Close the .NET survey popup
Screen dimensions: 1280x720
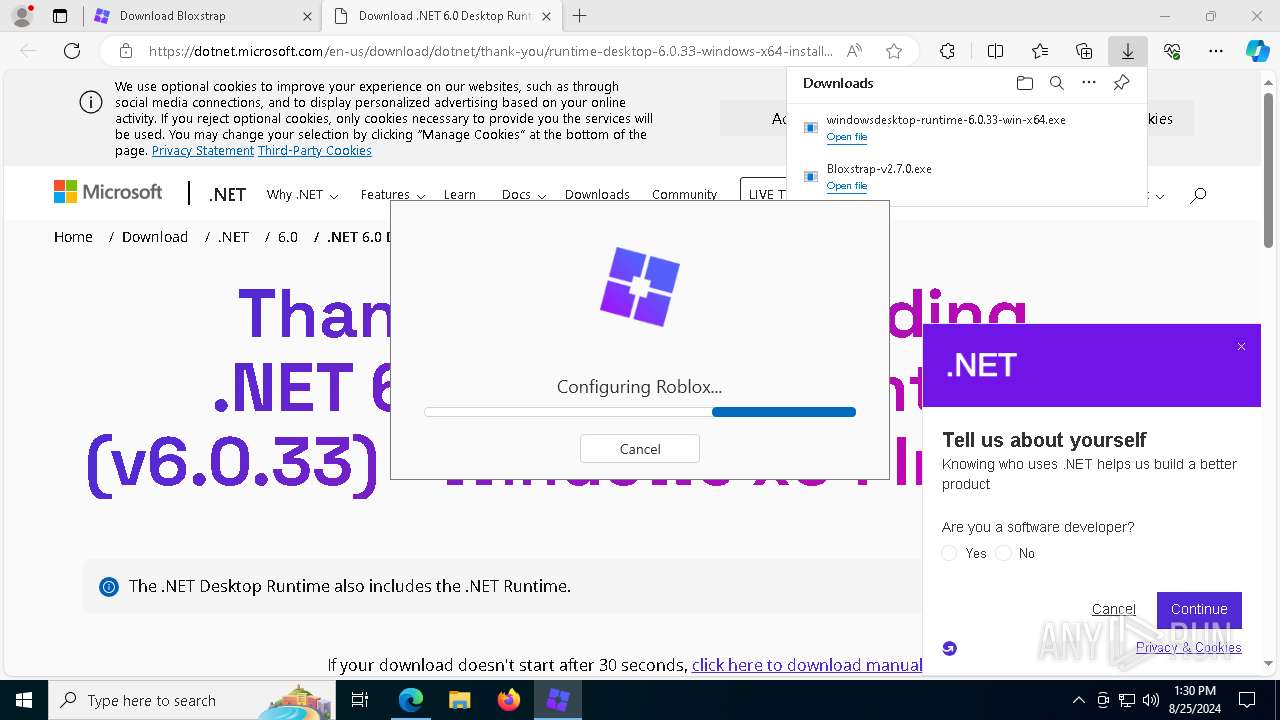click(1241, 347)
